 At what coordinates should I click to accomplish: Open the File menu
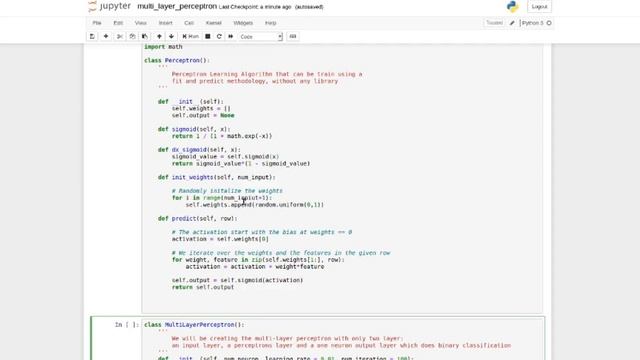pyautogui.click(x=97, y=23)
